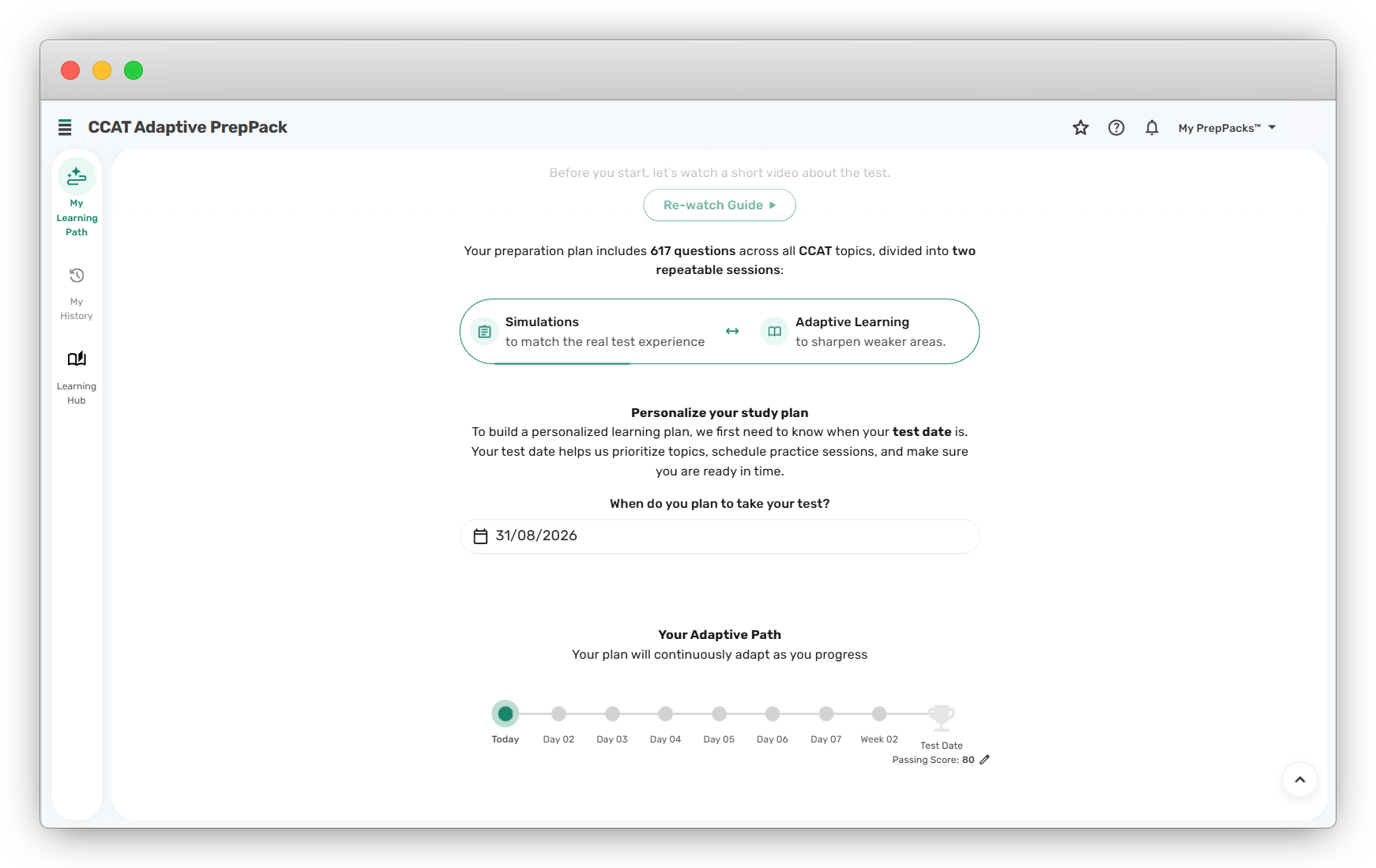Click the 'Passing Score: 80' text
1376x868 pixels.
[x=934, y=760]
